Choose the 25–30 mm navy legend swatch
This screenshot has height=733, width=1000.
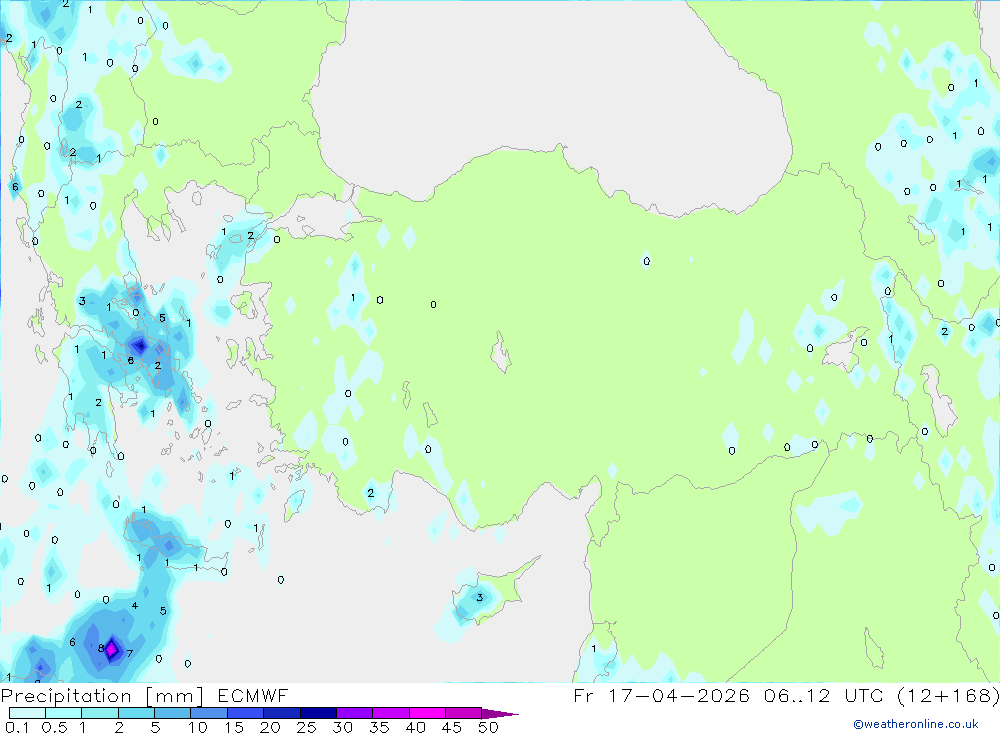point(318,713)
